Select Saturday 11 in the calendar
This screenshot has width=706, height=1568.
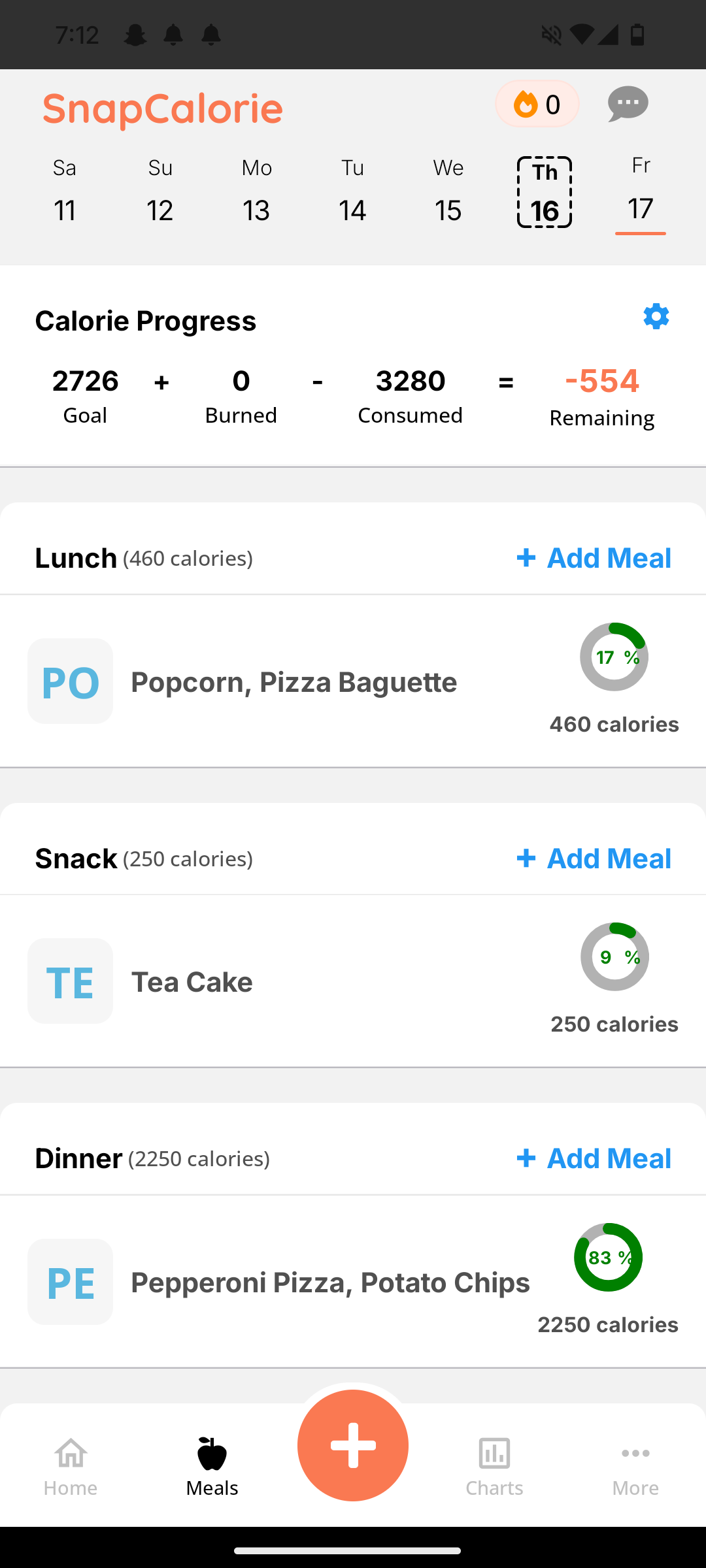pyautogui.click(x=65, y=192)
